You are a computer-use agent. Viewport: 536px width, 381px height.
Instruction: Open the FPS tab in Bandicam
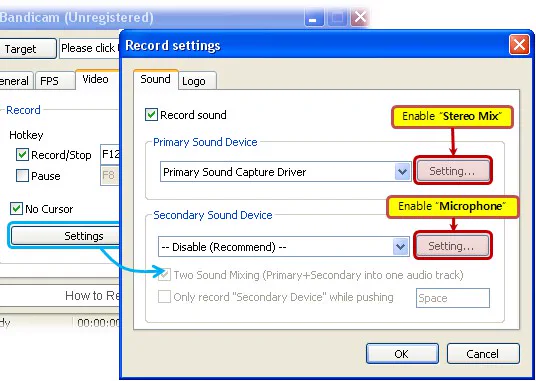[x=55, y=81]
